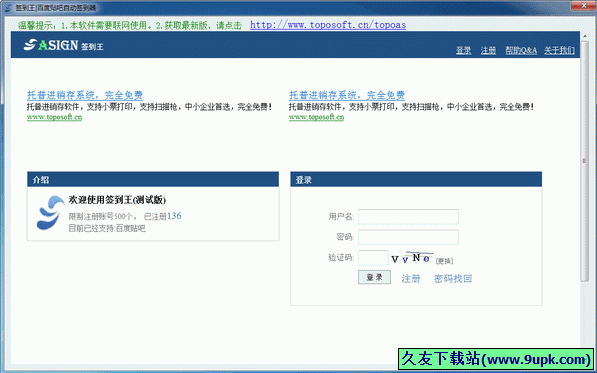Image resolution: width=597 pixels, height=373 pixels.
Task: Open the www.toposoft.cn/topoas link at the top
Action: coord(328,25)
